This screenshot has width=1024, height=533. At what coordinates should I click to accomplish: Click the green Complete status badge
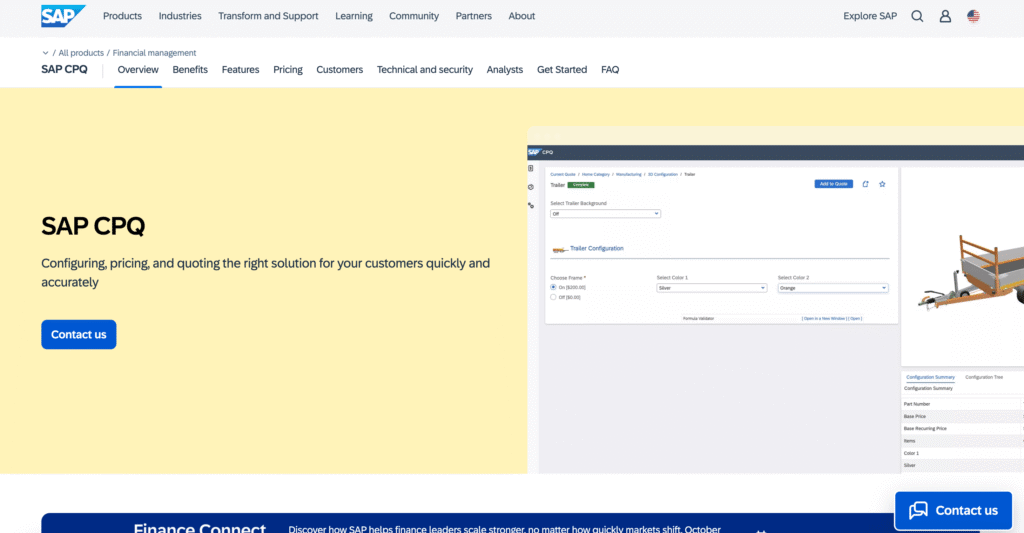[581, 185]
